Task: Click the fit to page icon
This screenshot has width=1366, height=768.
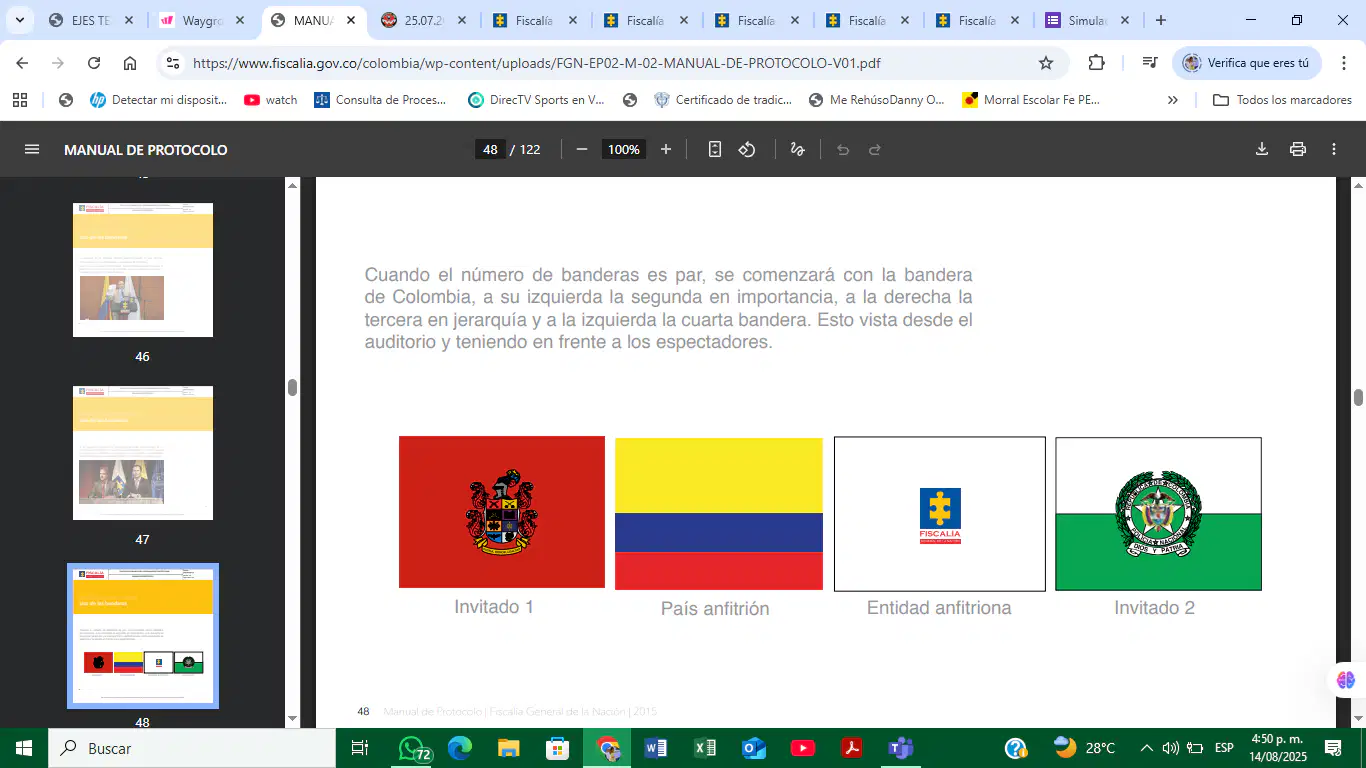Action: (715, 150)
